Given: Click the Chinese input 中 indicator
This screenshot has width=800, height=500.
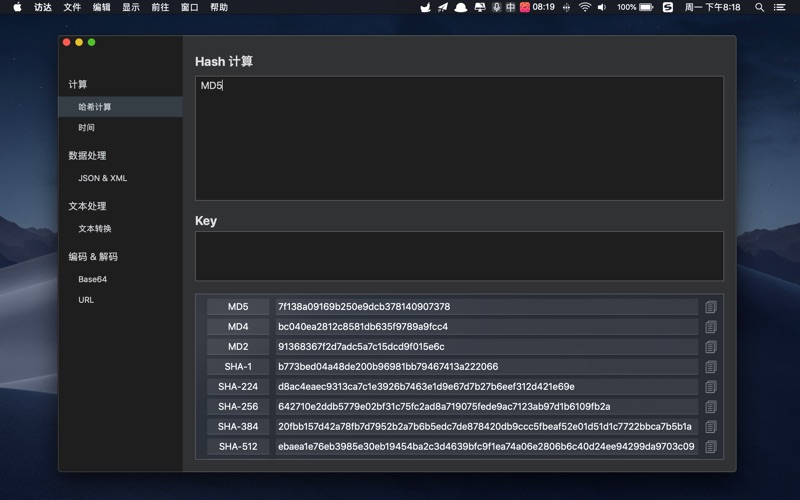Looking at the screenshot, I should (x=510, y=7).
